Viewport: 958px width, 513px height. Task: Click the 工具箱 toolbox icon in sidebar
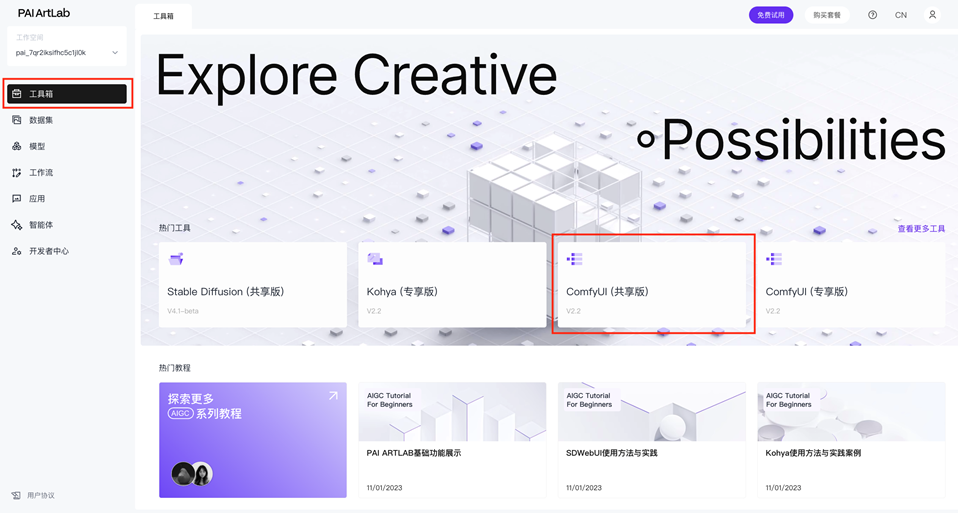click(16, 93)
